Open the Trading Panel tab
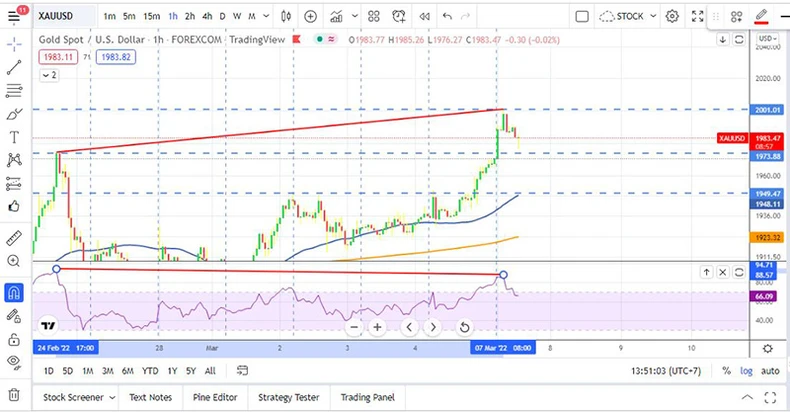The image size is (790, 412). 367,397
